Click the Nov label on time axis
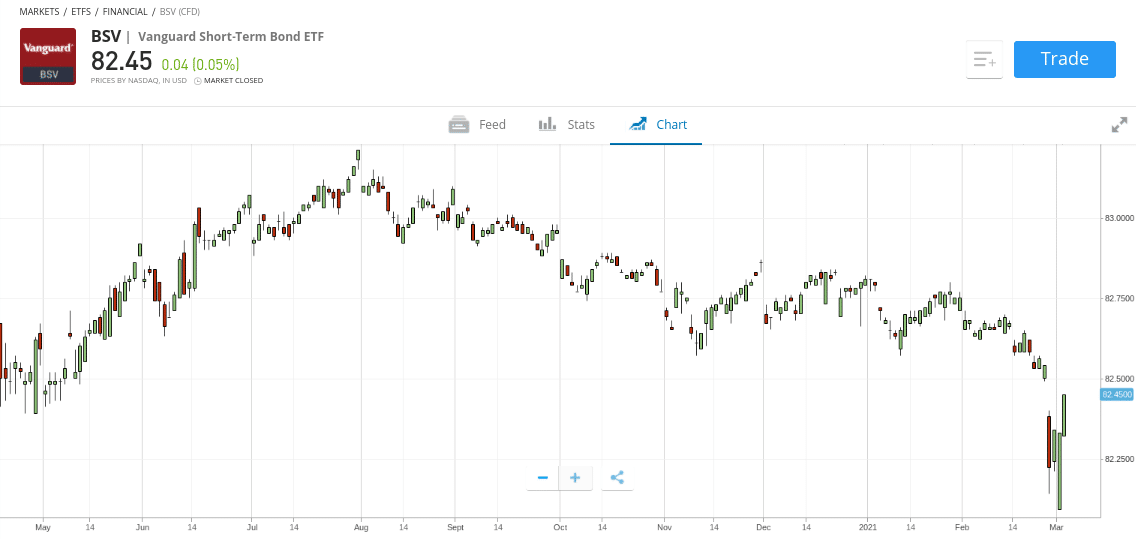The image size is (1136, 539). click(x=664, y=528)
